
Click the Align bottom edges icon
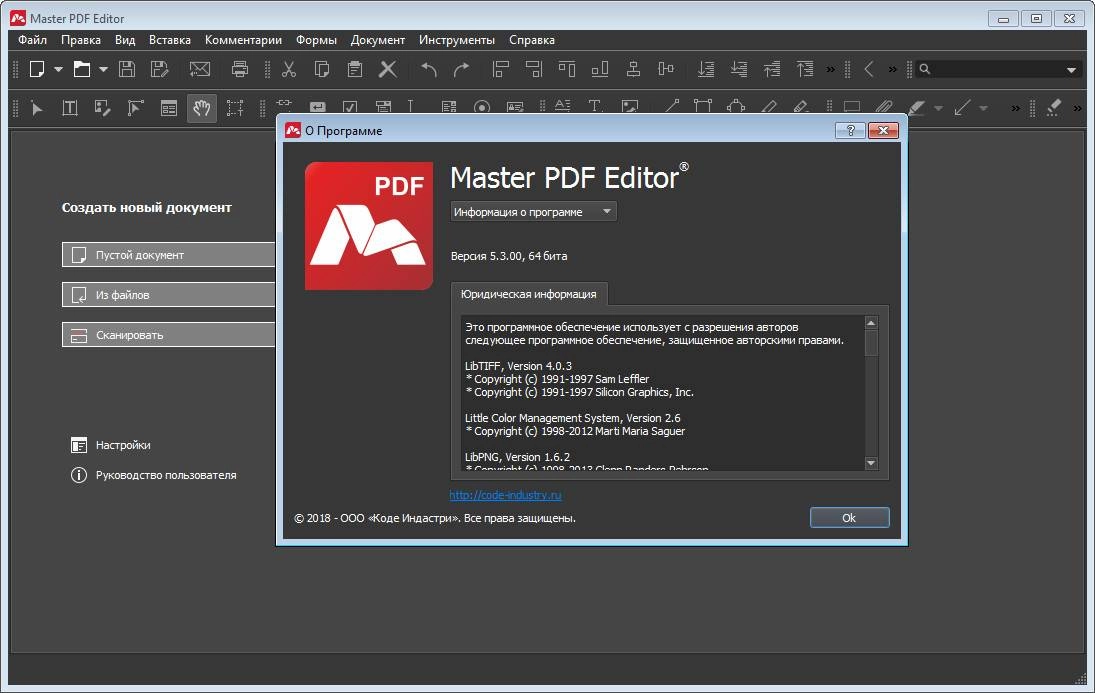coord(600,69)
